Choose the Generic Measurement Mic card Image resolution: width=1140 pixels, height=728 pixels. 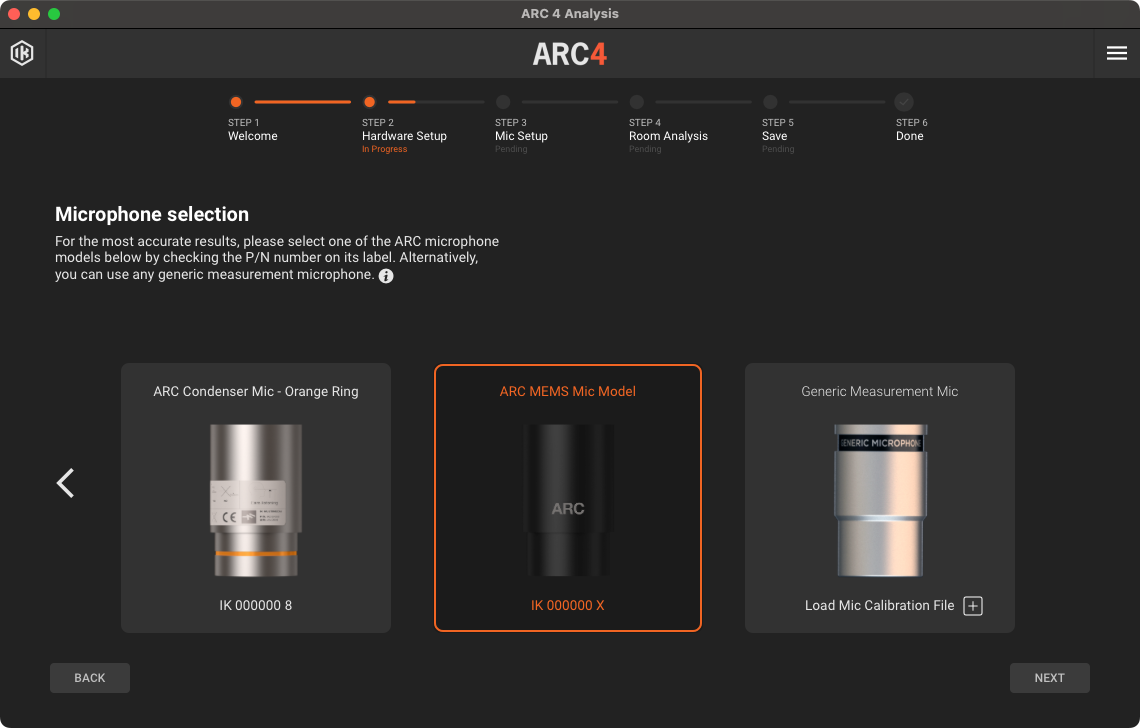point(880,498)
